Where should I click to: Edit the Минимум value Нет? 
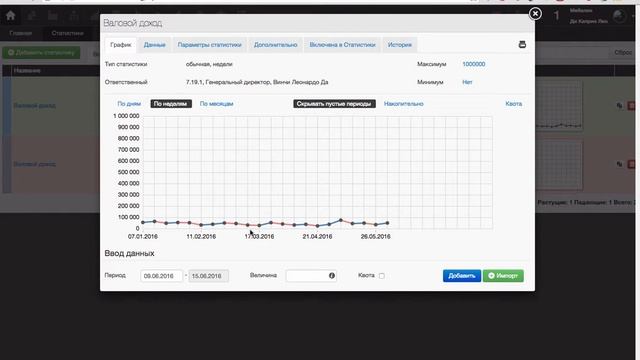pyautogui.click(x=467, y=82)
